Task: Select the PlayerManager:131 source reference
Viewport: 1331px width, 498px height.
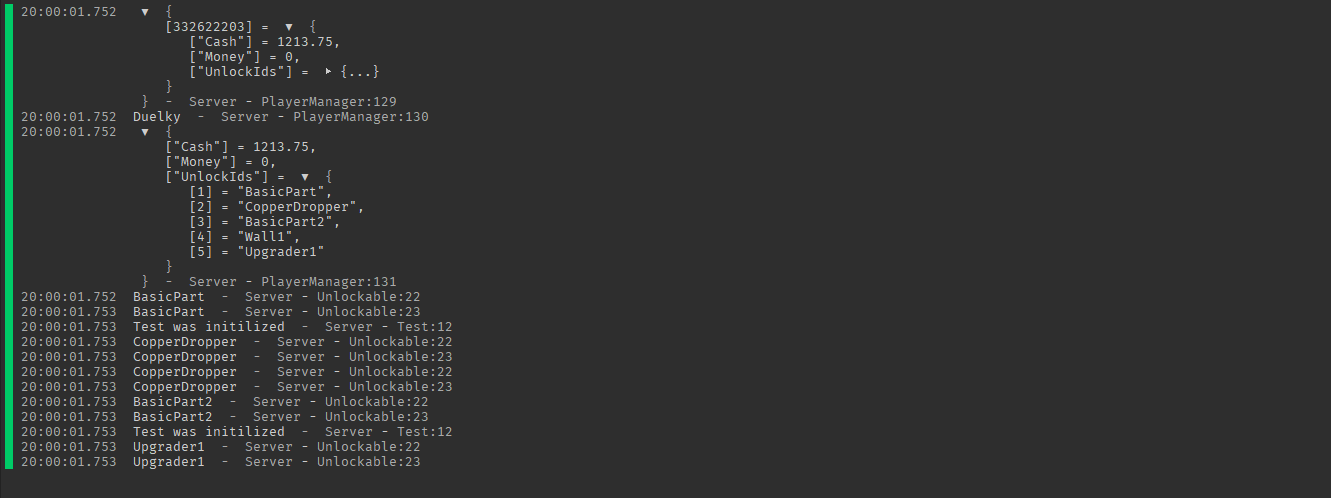Action: coord(329,282)
